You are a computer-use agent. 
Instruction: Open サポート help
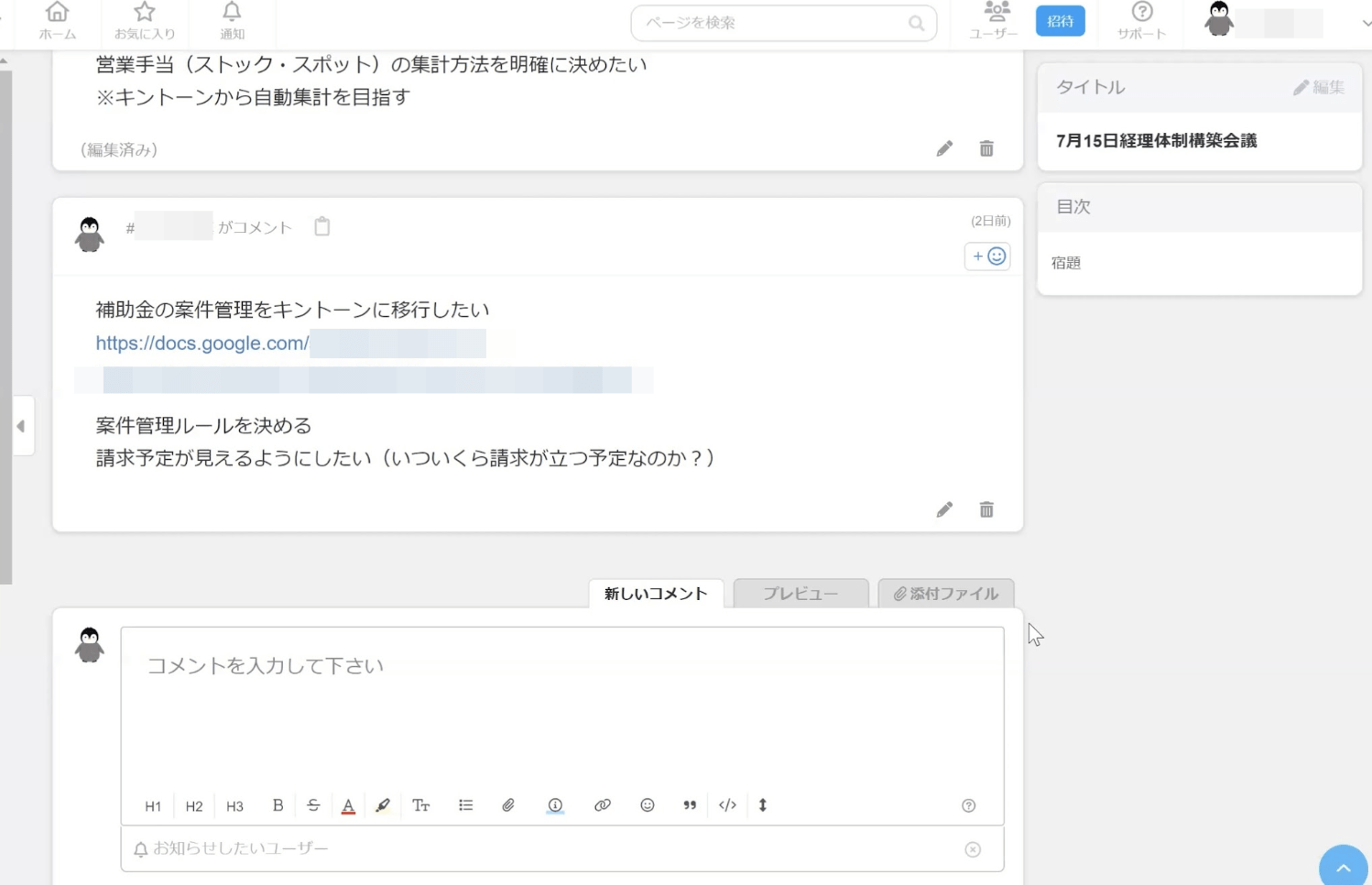pos(1141,20)
